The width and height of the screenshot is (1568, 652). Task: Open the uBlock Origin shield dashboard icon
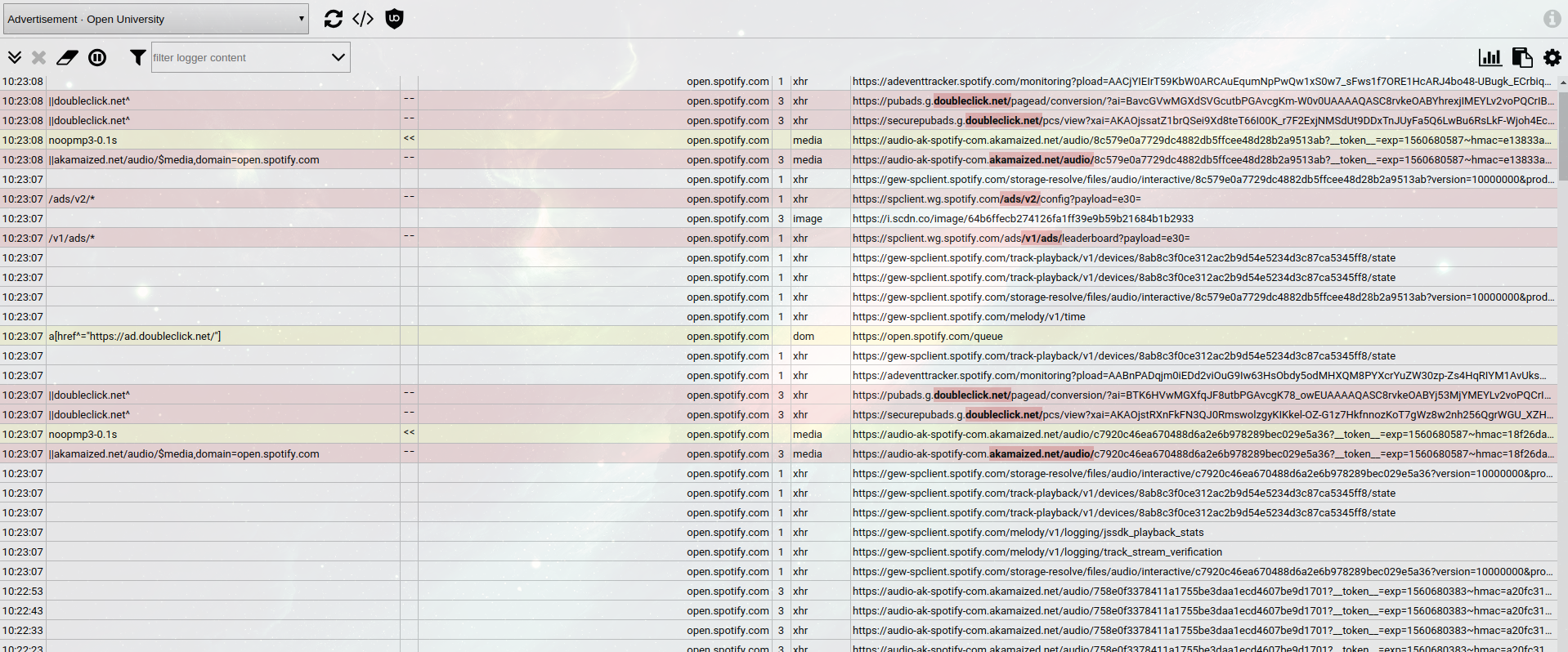click(394, 19)
